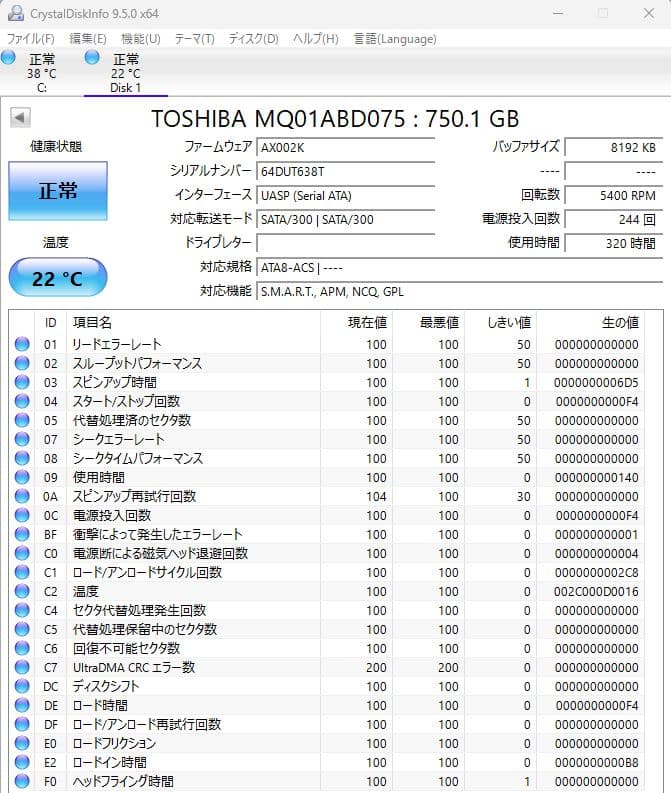
Task: Click status orb for attribute 07 シークエラーレート
Action: point(22,439)
